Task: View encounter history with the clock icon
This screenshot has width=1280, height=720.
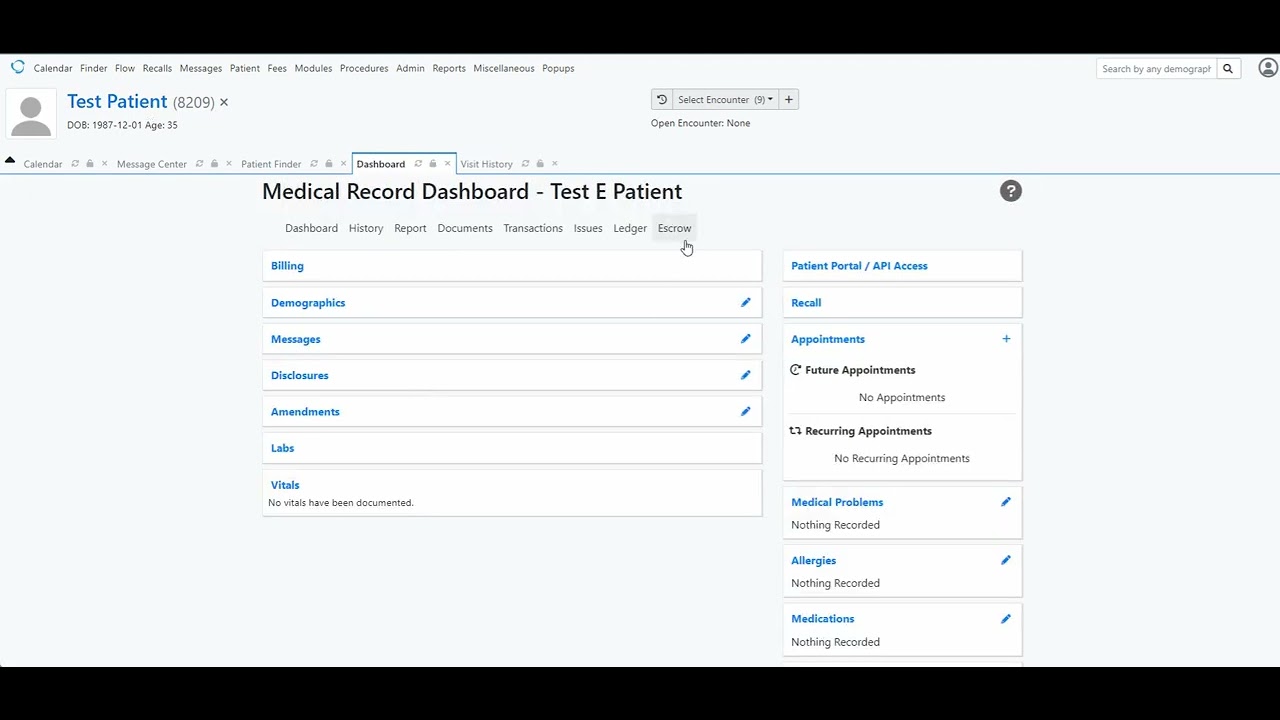Action: [661, 100]
